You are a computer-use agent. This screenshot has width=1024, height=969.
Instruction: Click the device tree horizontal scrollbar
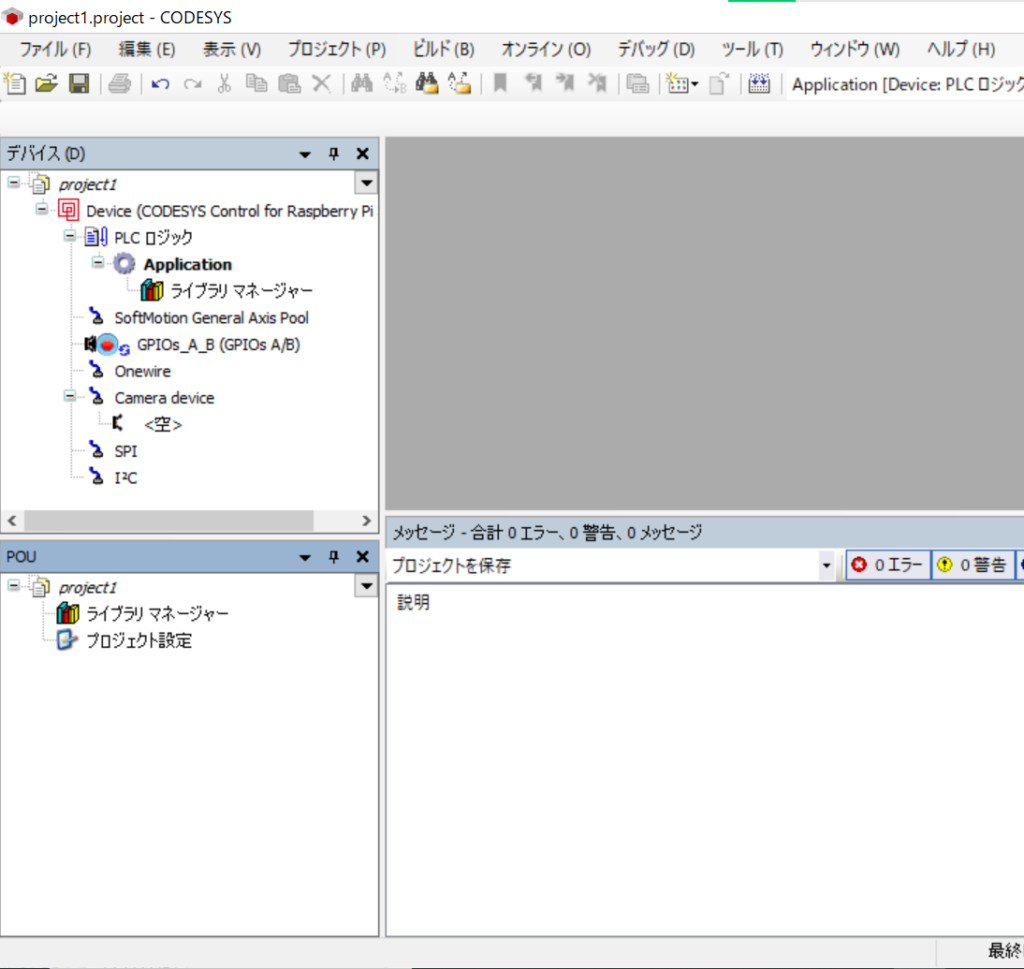[x=168, y=521]
